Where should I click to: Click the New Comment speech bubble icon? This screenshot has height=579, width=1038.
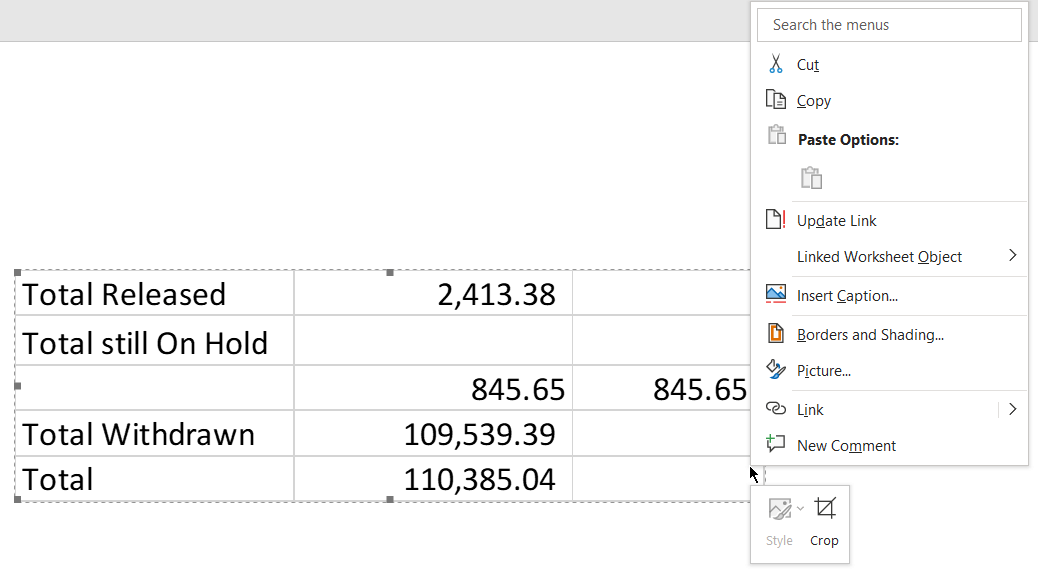tap(775, 443)
